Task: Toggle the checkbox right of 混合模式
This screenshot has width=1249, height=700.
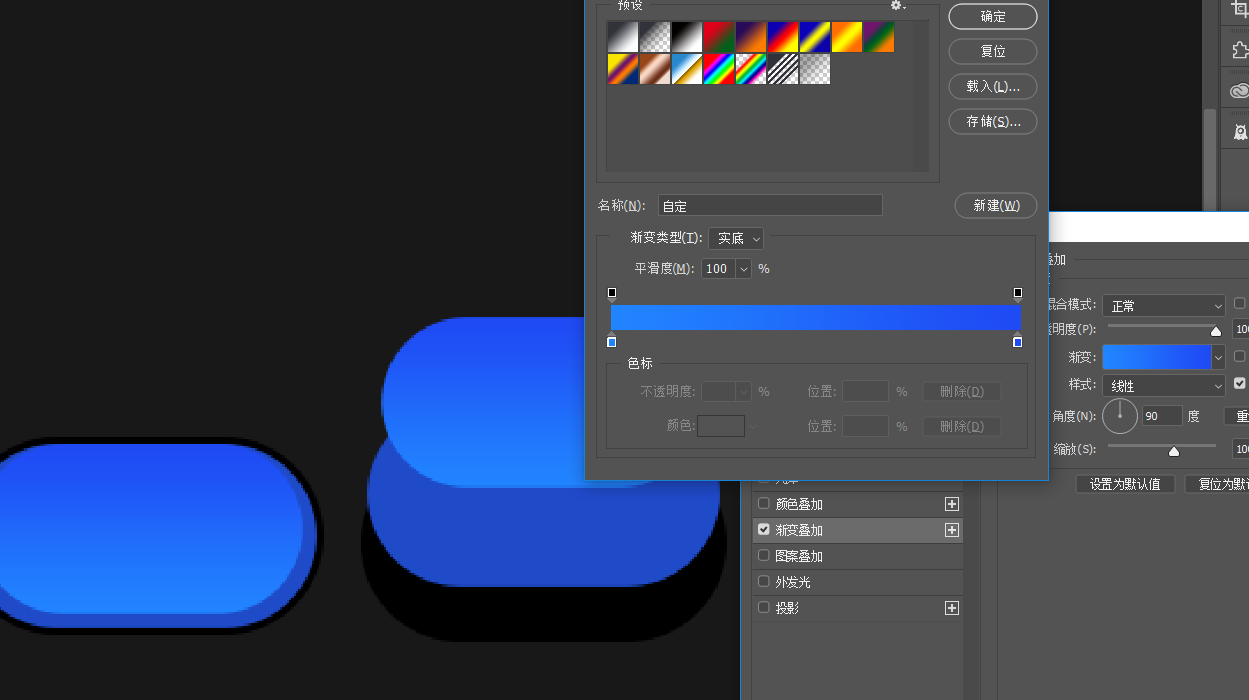Action: pos(1240,303)
